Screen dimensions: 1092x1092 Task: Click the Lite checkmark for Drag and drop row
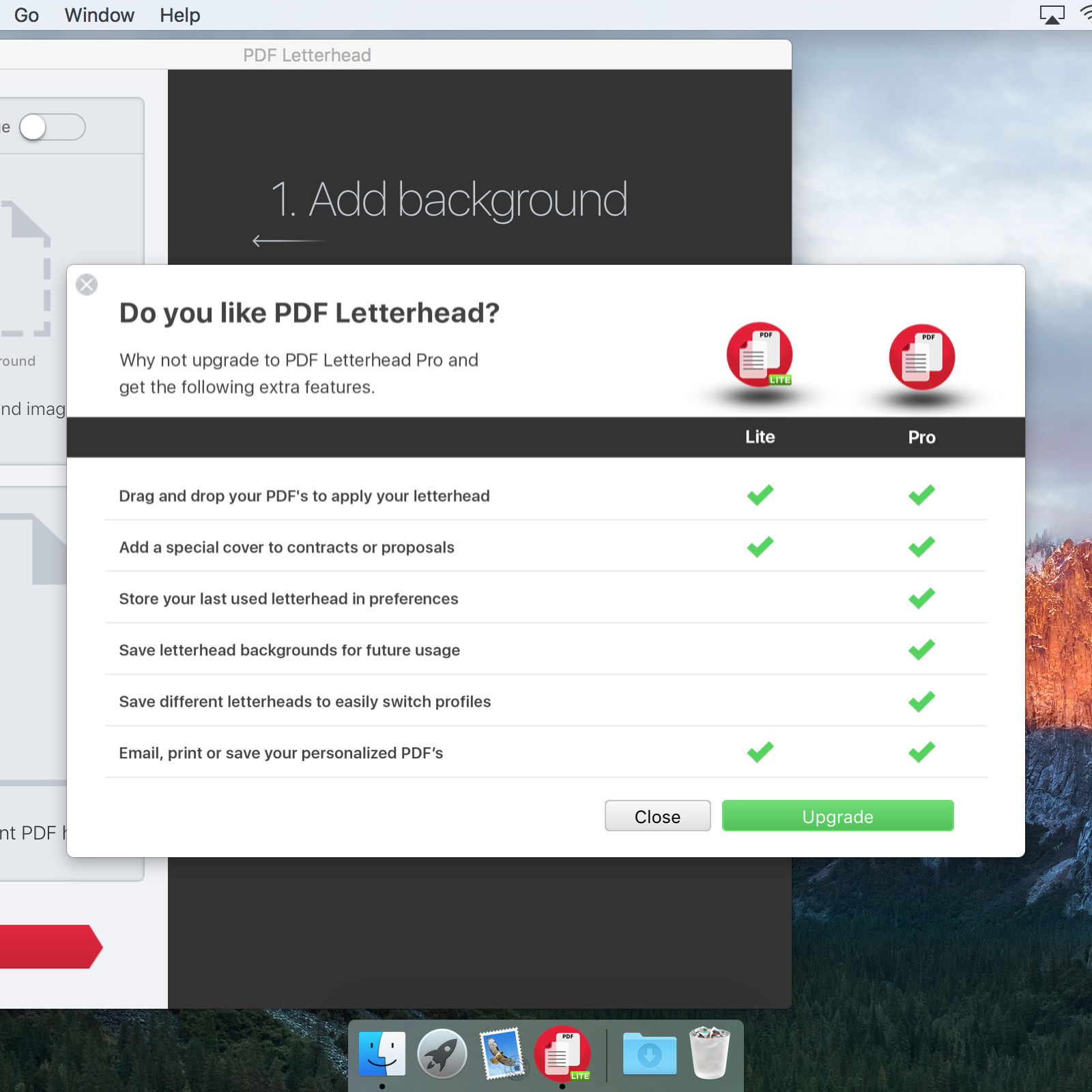(x=760, y=495)
